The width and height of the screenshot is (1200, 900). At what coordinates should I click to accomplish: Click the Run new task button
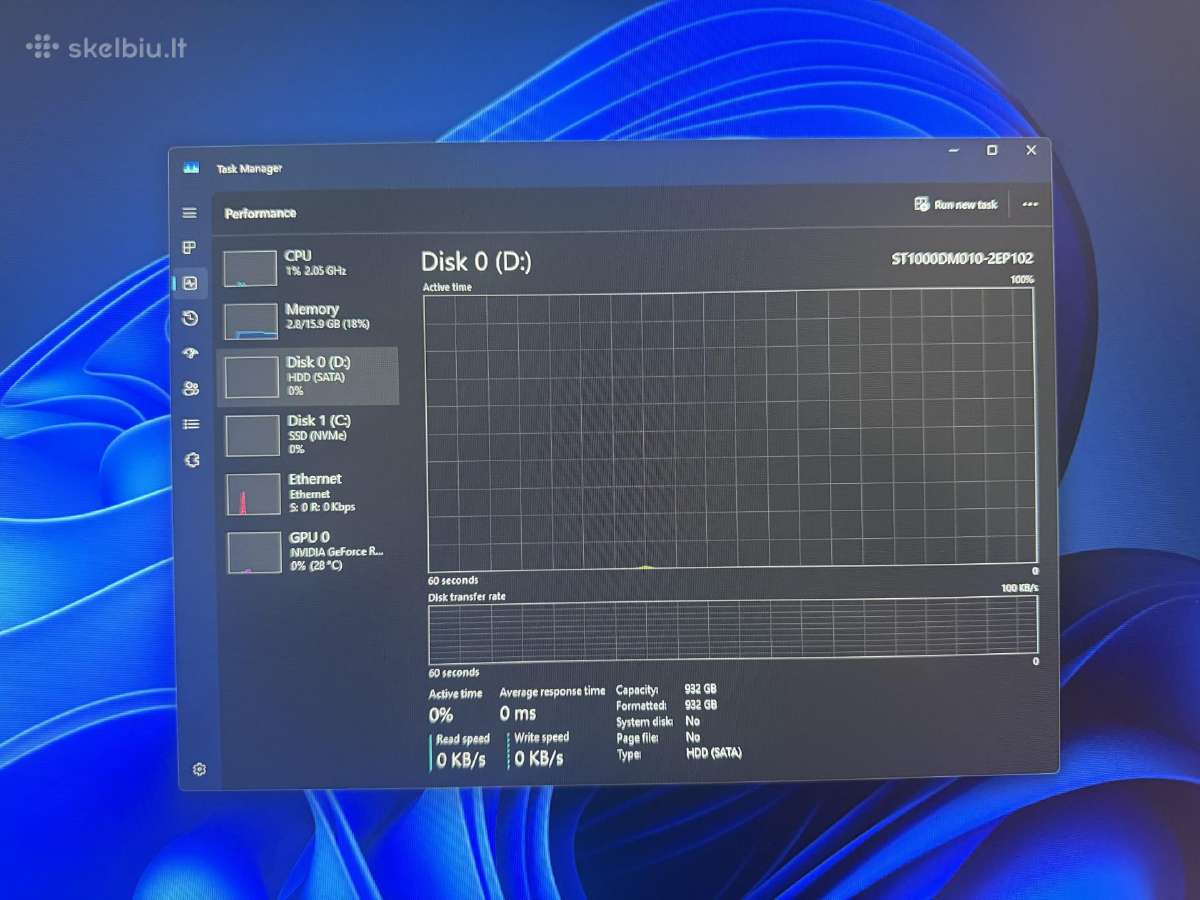click(956, 204)
